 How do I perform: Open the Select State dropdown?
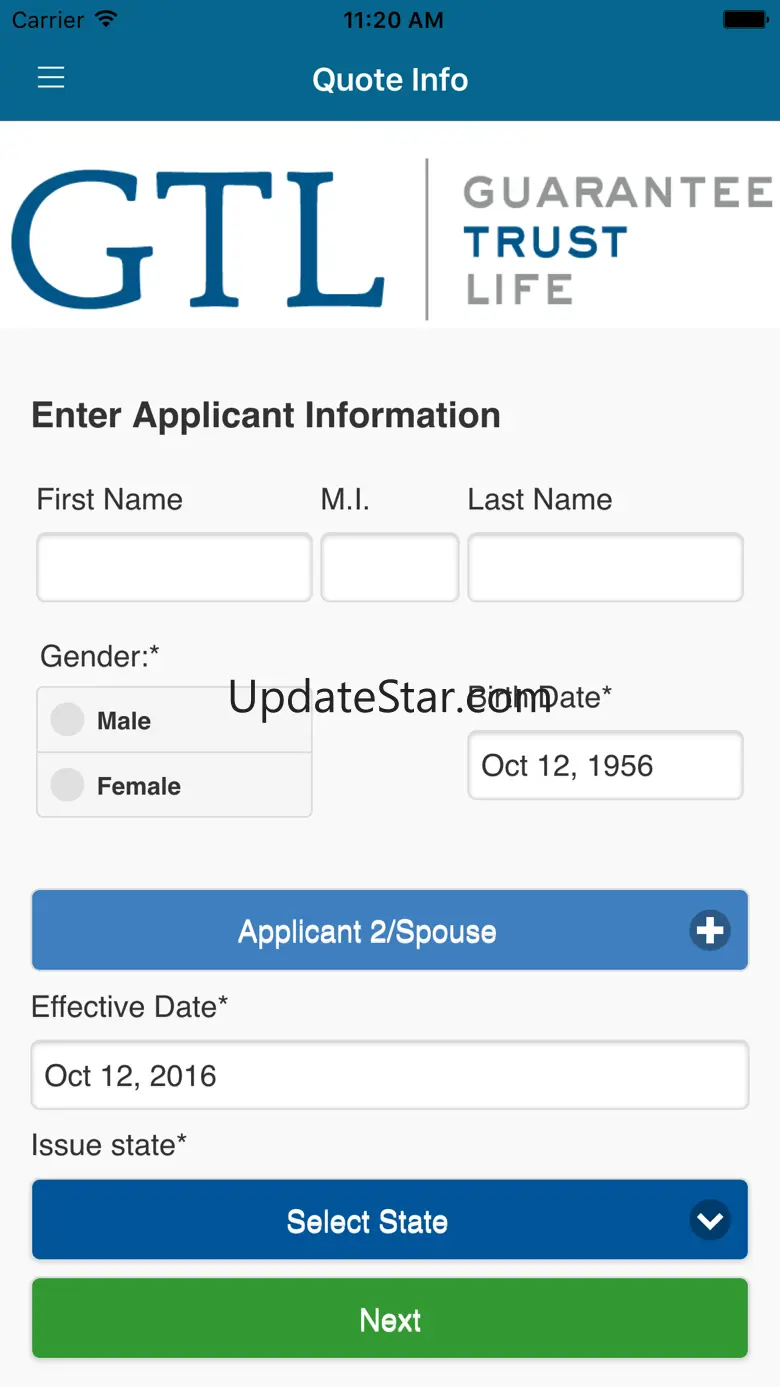tap(367, 1220)
